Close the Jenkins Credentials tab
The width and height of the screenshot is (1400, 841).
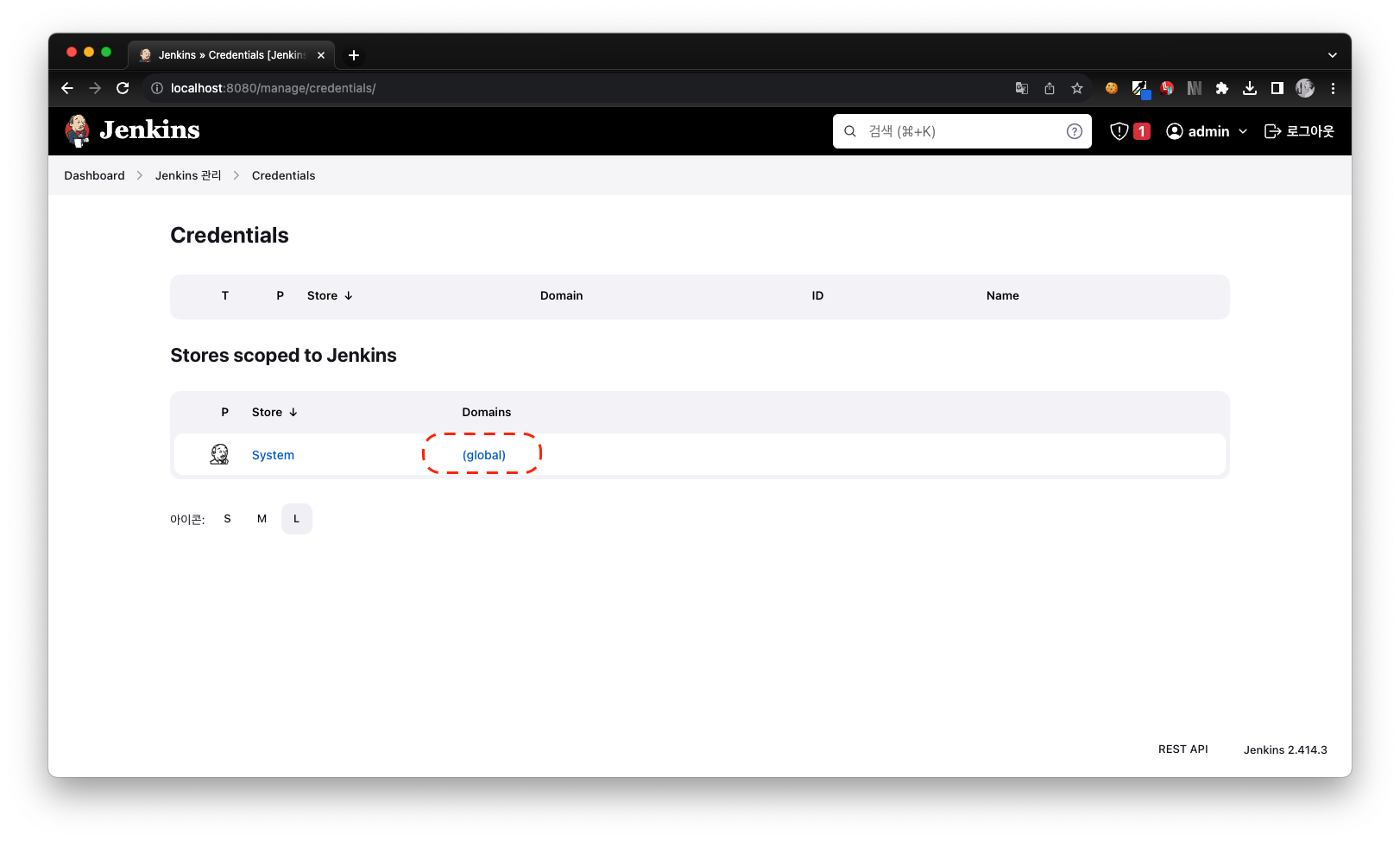(x=321, y=55)
